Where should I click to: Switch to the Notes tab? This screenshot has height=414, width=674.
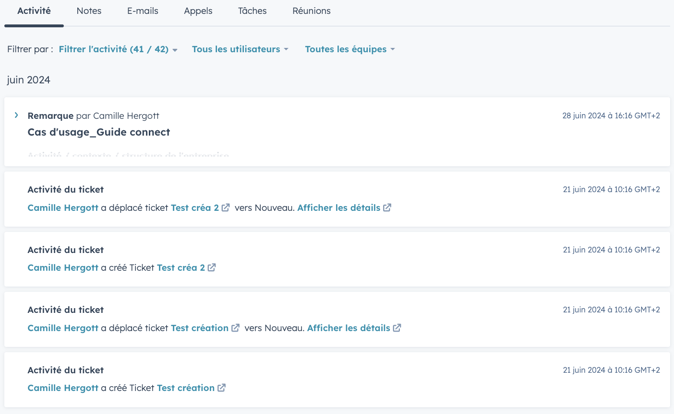click(x=89, y=11)
